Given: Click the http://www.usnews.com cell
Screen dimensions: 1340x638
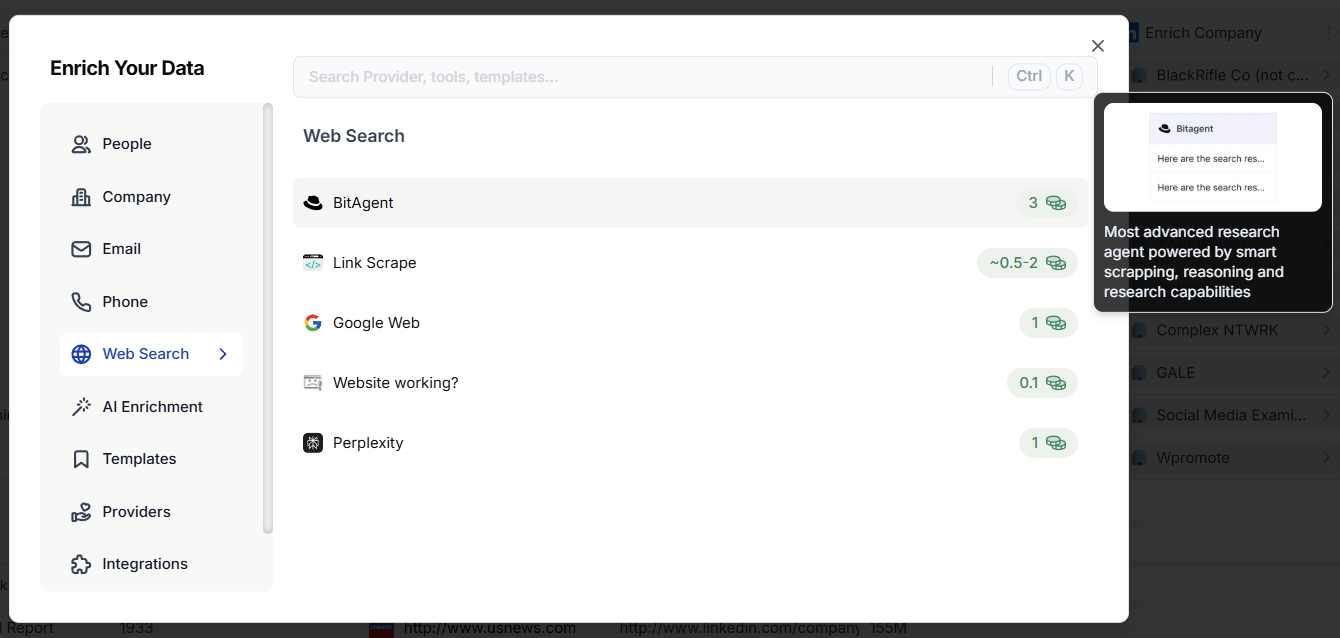Looking at the screenshot, I should pos(490,629).
